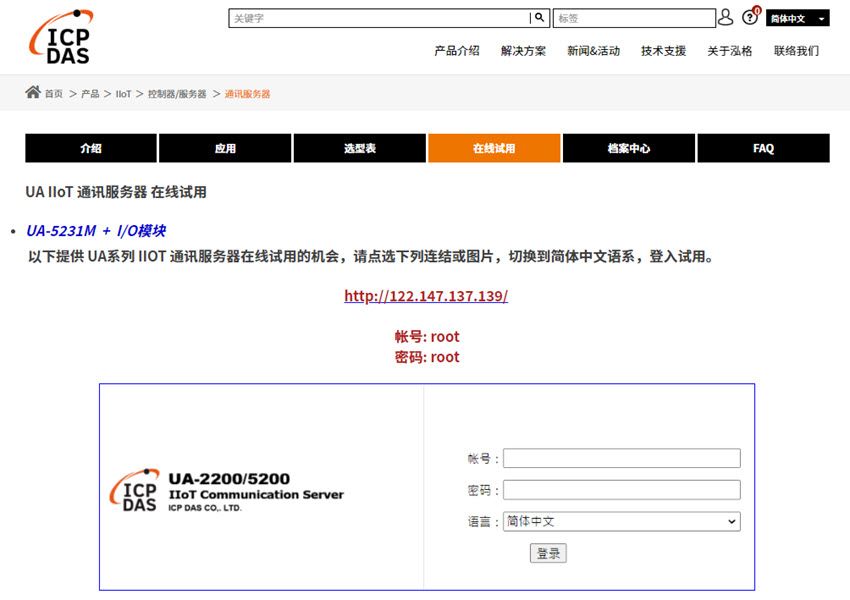Screen dimensions: 850x600
Task: Open the 关于泓格 menu
Action: click(730, 51)
